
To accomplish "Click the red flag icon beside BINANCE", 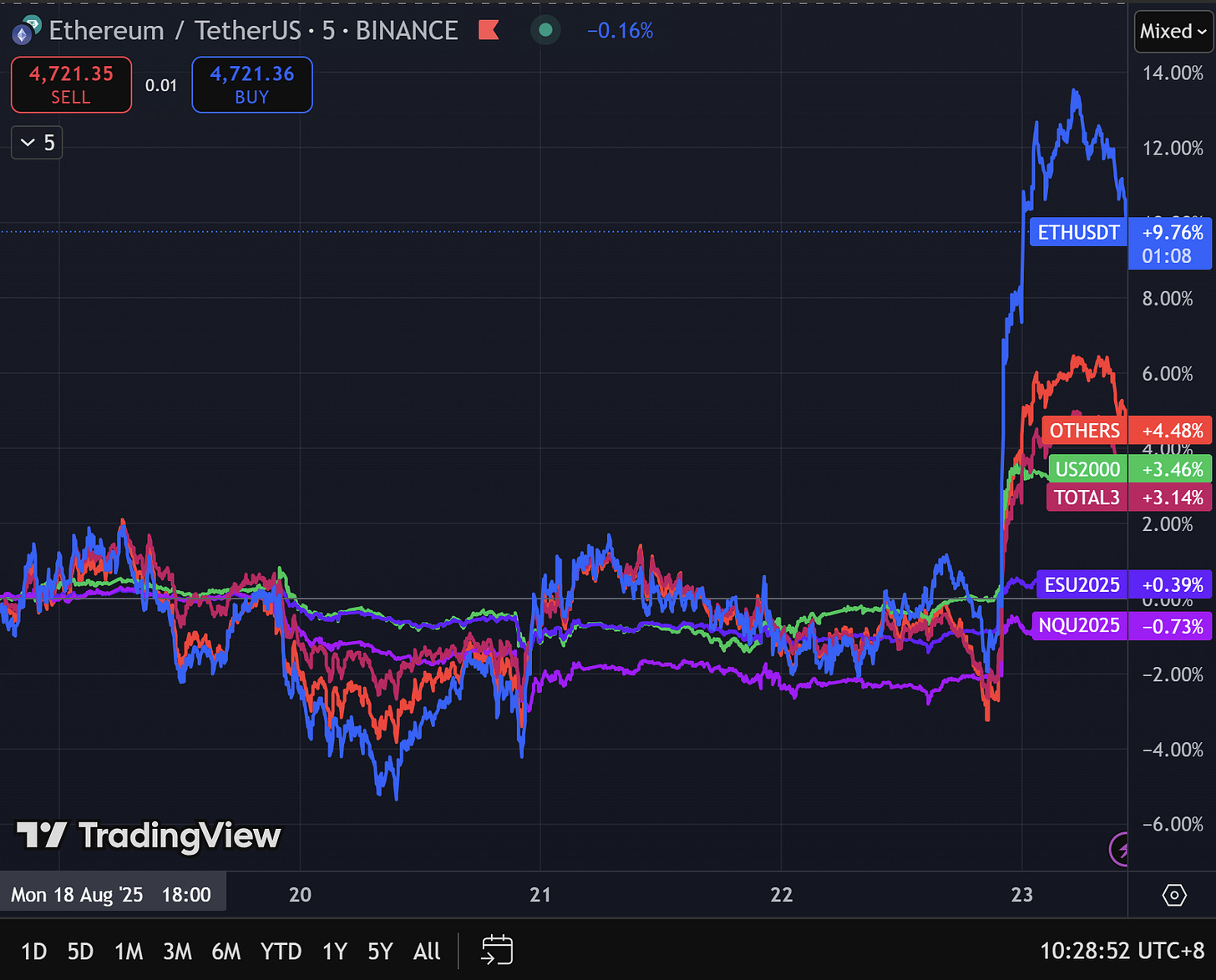I will point(489,31).
